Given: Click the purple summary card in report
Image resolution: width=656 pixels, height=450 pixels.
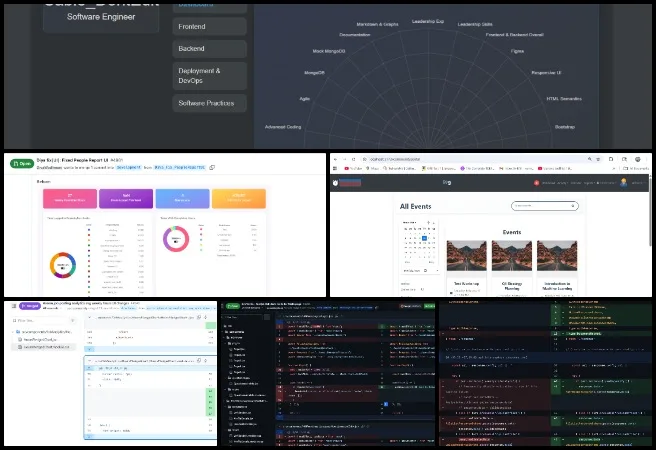Looking at the screenshot, I should click(x=126, y=198).
